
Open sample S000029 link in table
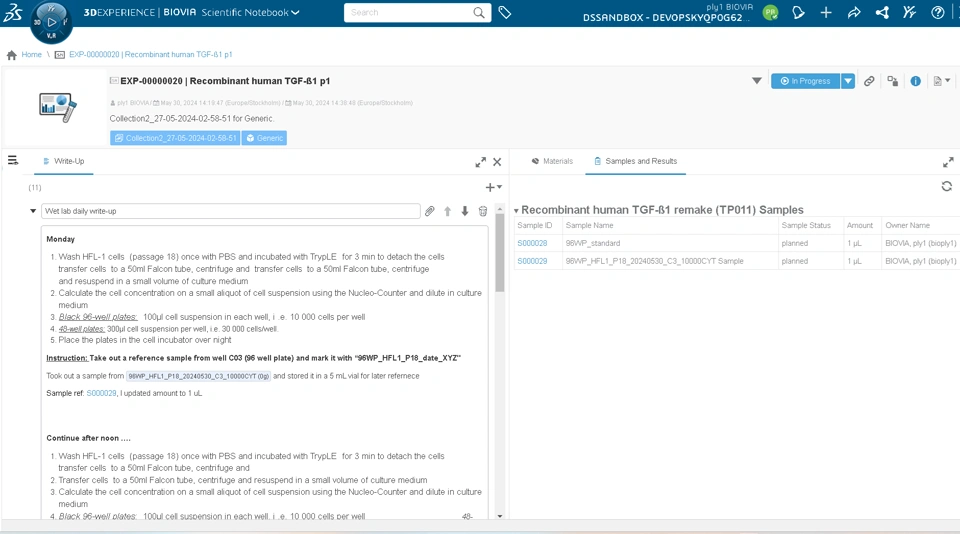point(532,261)
